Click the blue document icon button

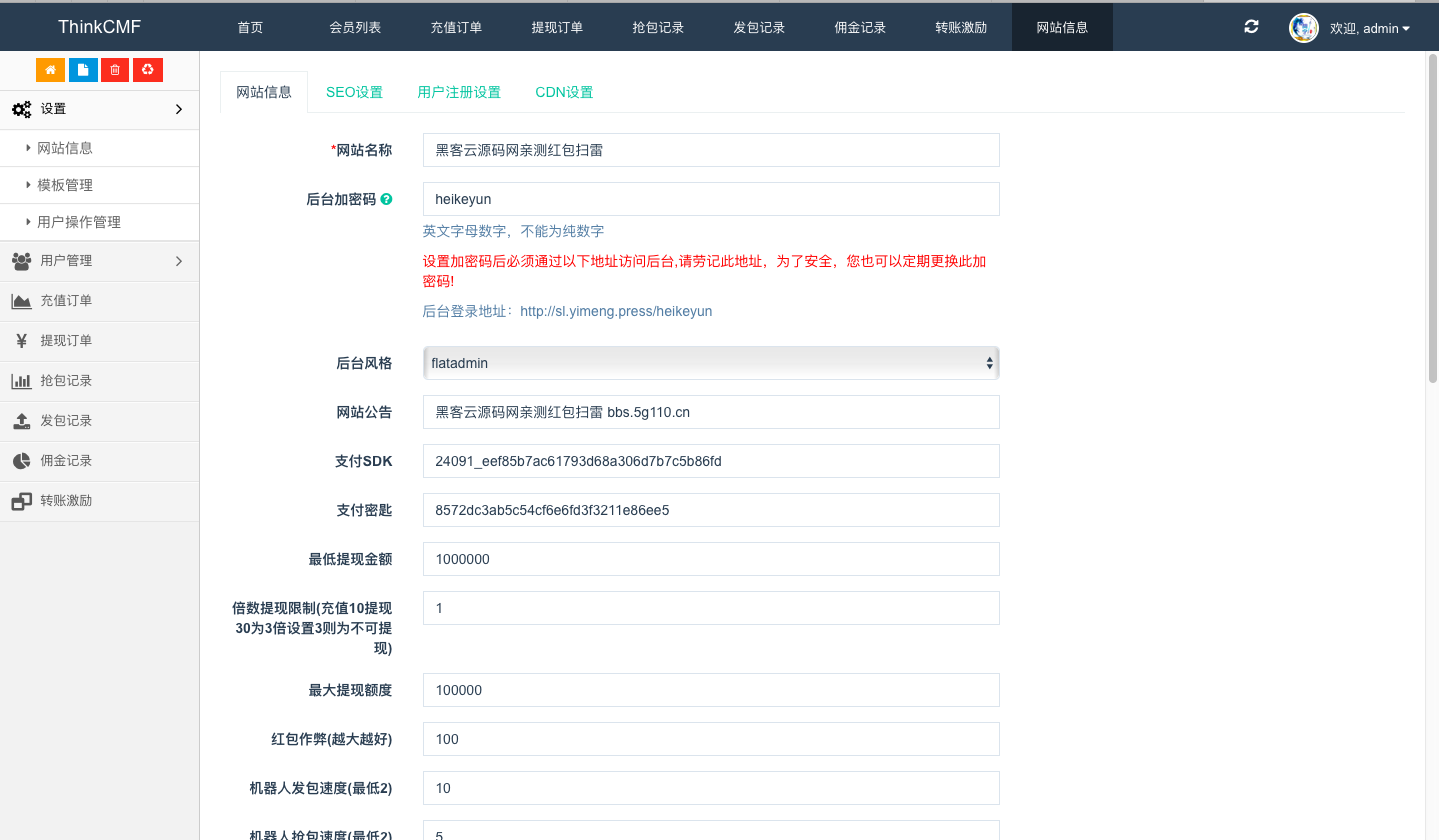point(83,70)
